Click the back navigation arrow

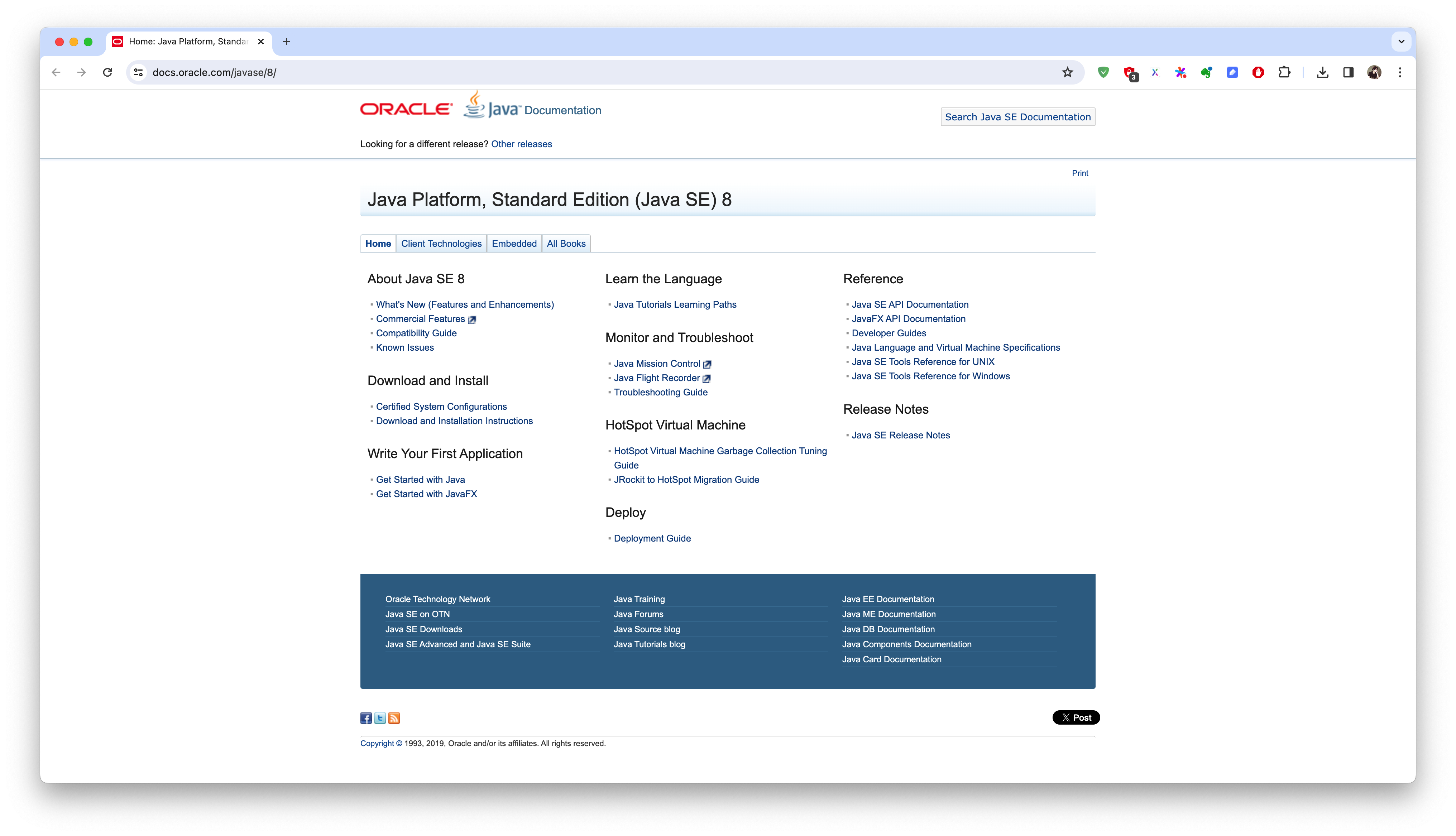click(x=56, y=72)
